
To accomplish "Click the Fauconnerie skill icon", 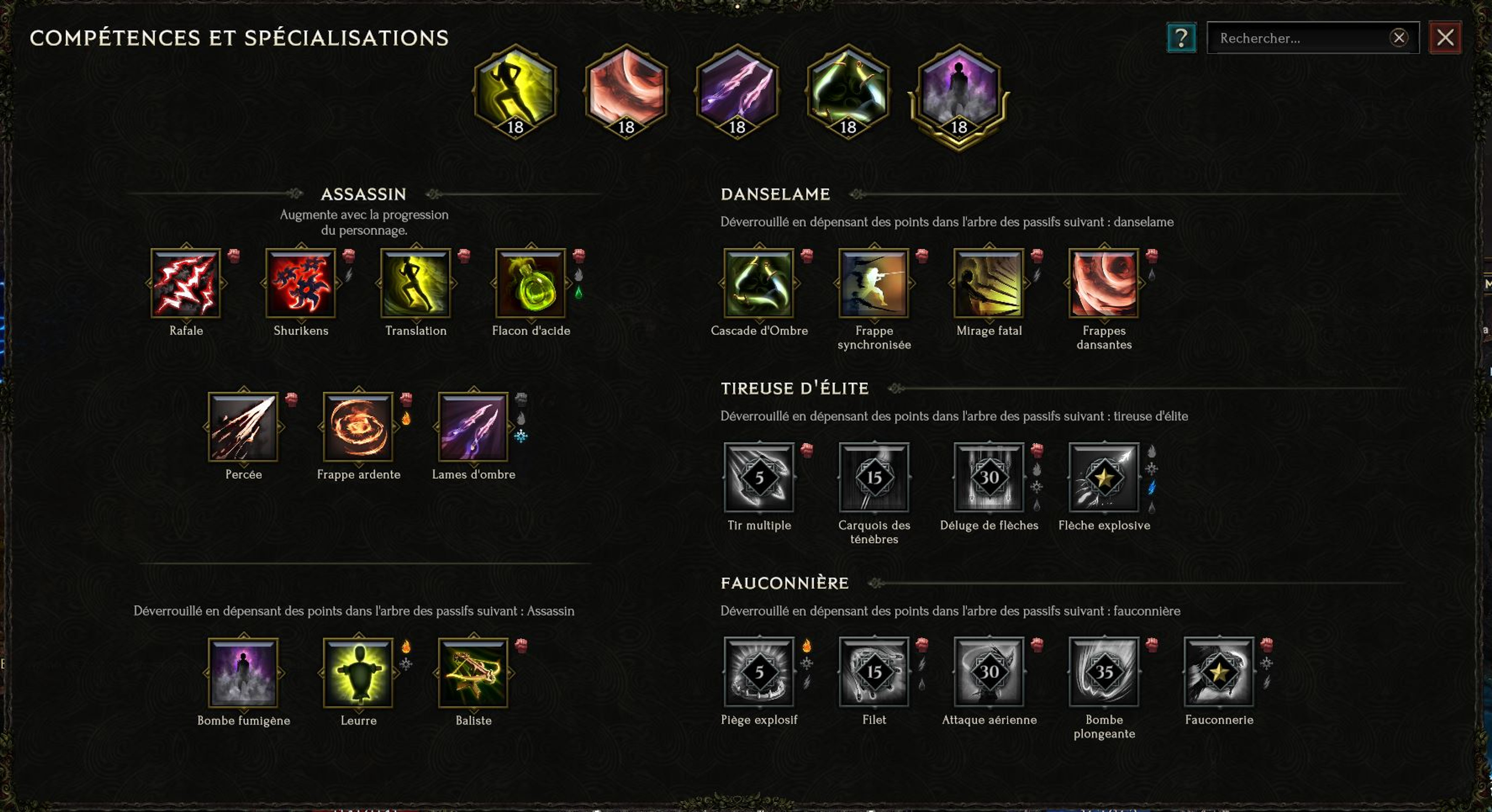I will (x=1219, y=672).
